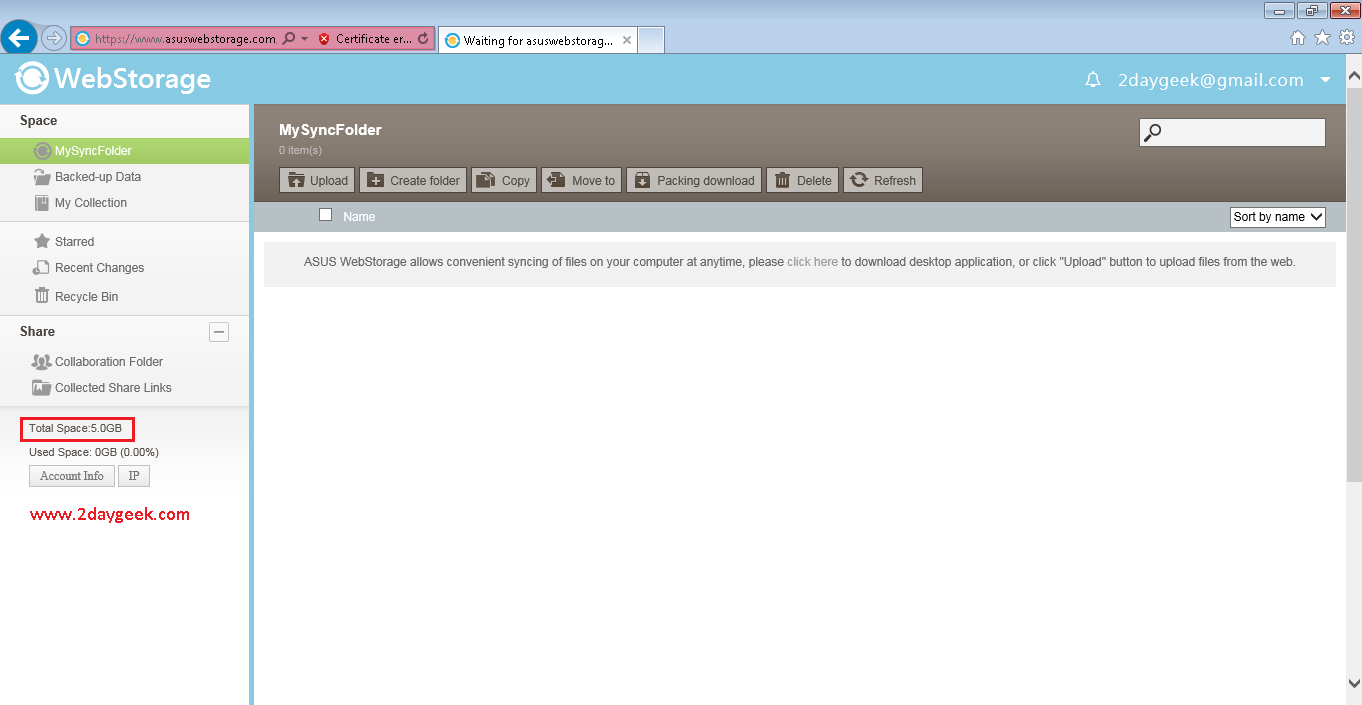1362x705 pixels.
Task: Click the browser address bar URL
Action: pos(185,39)
